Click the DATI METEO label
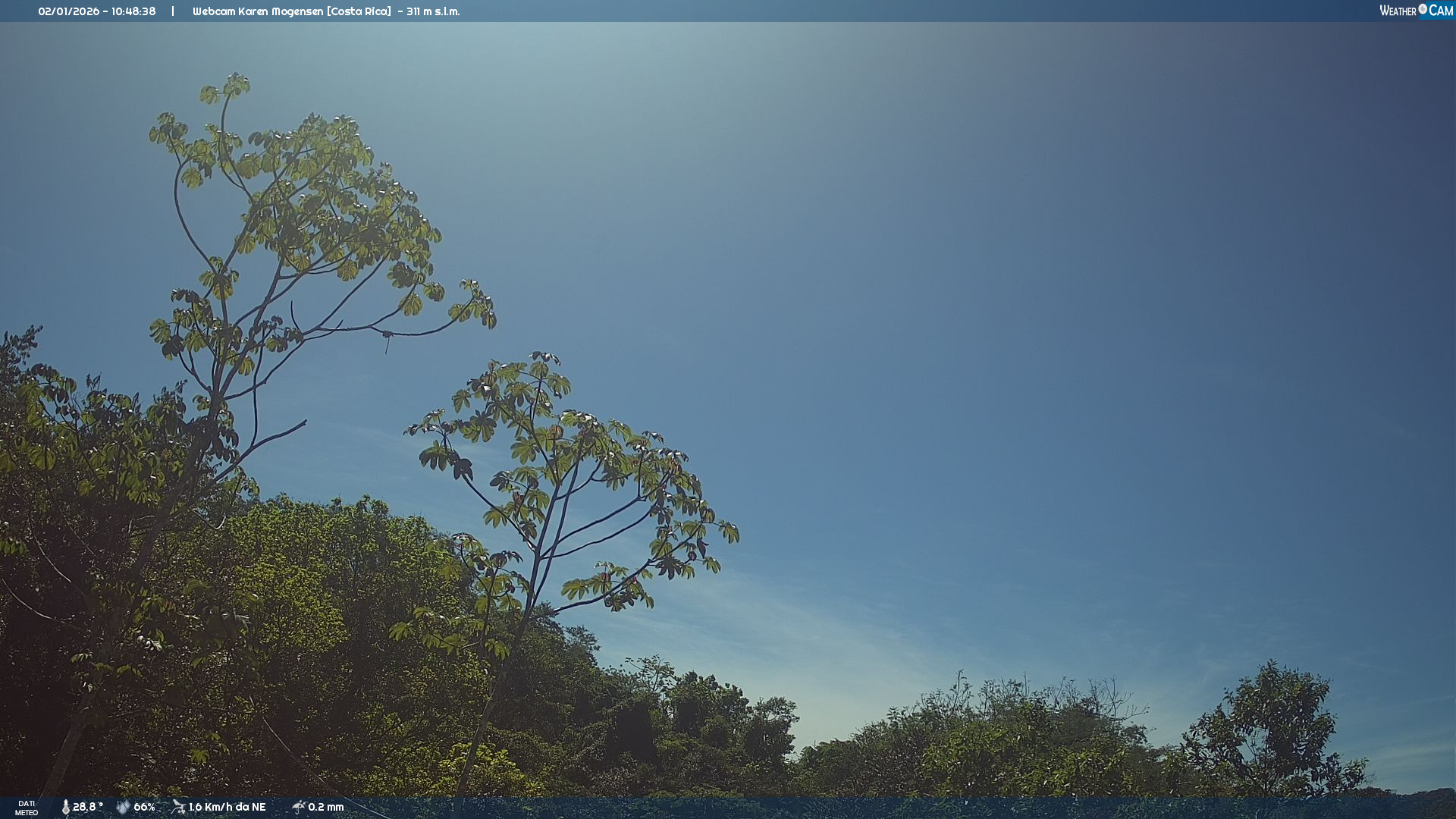Image resolution: width=1456 pixels, height=819 pixels. coord(27,808)
